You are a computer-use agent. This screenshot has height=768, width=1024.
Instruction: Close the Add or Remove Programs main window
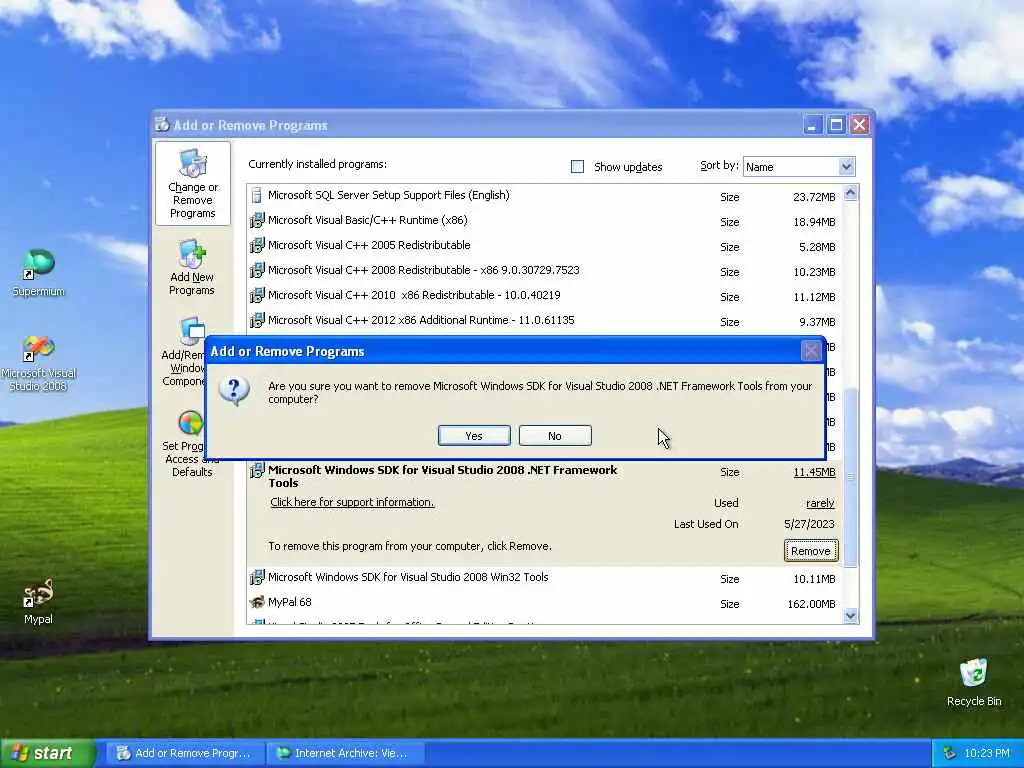860,125
